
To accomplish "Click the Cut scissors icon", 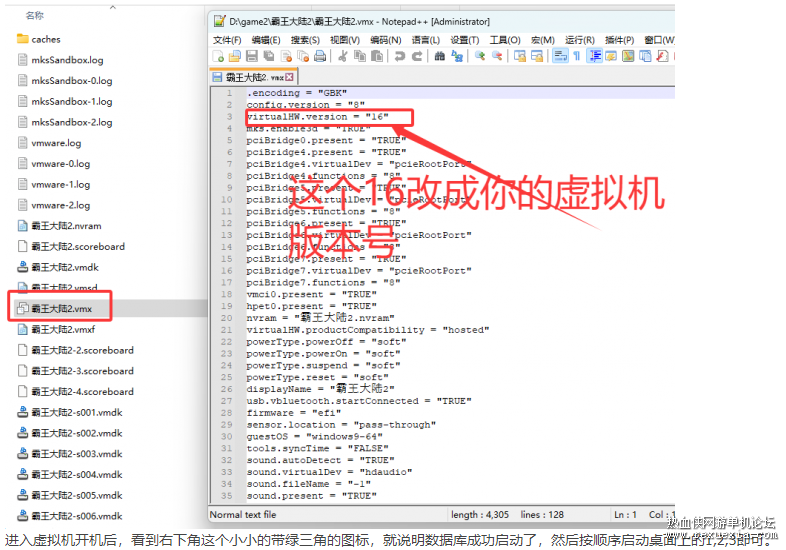I will (x=343, y=56).
